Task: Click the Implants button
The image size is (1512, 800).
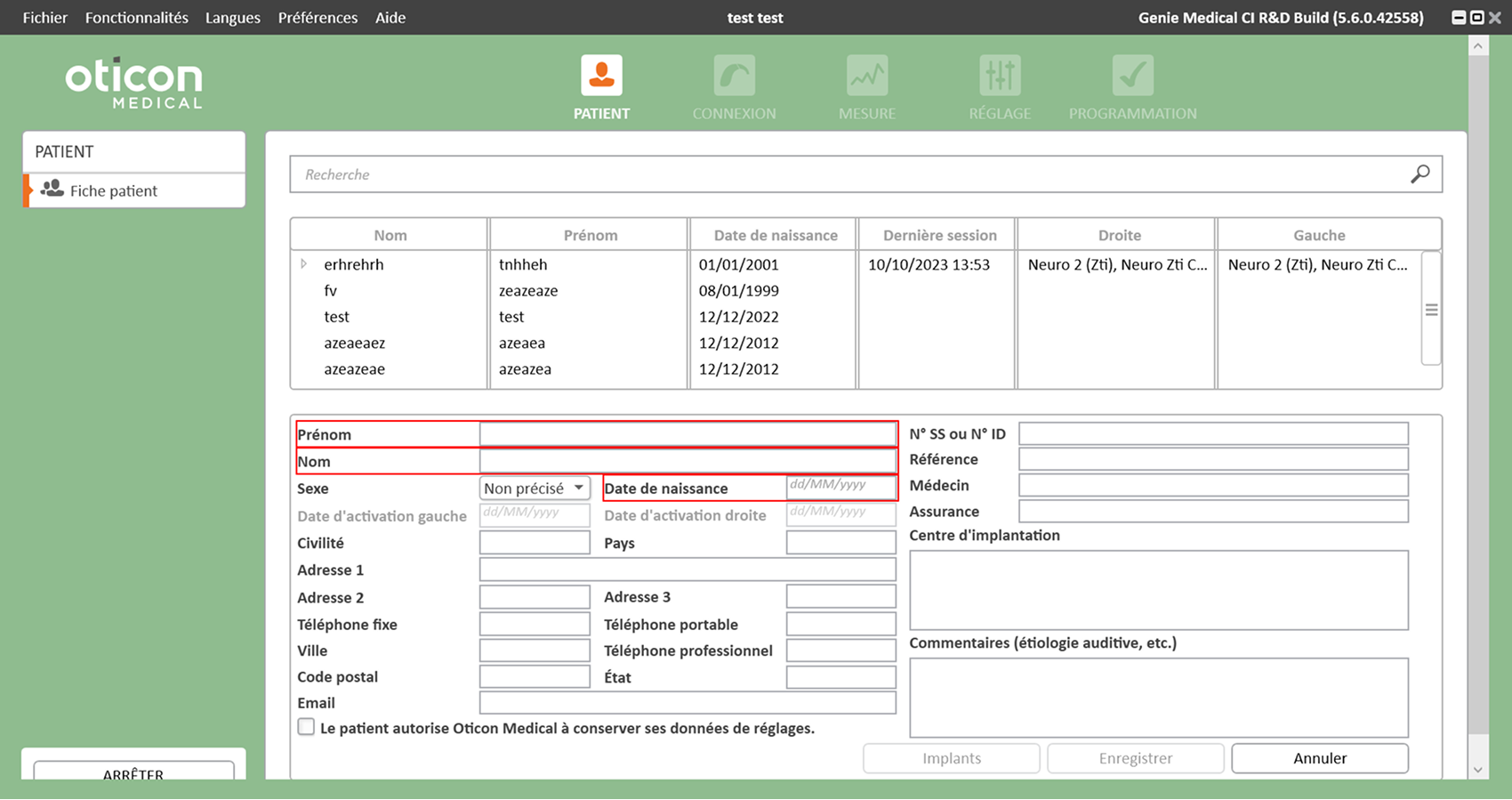Action: click(952, 758)
